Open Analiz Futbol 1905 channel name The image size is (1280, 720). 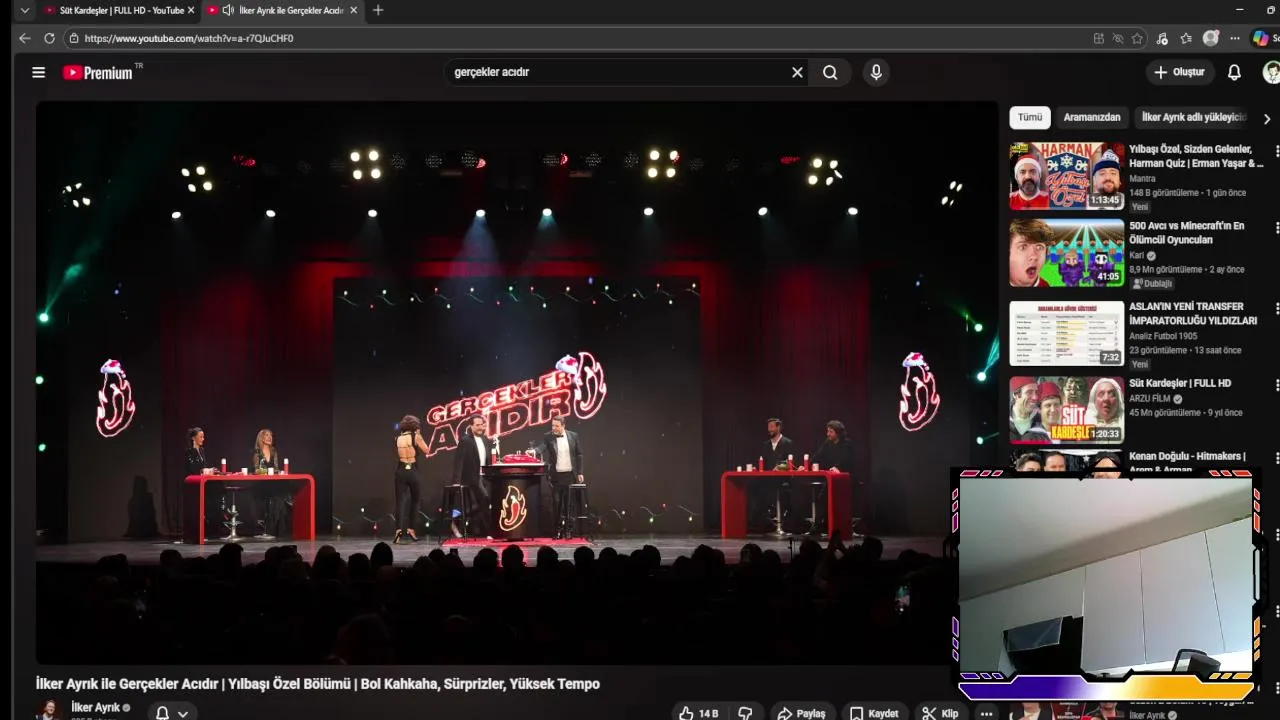1163,337
